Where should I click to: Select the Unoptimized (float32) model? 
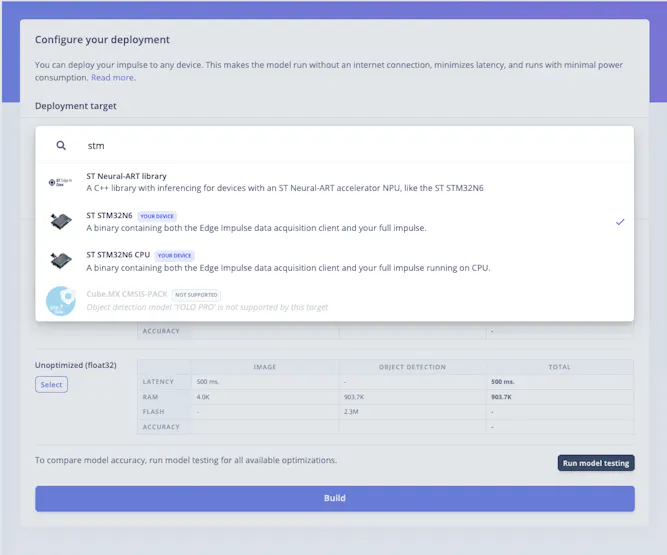pos(51,384)
